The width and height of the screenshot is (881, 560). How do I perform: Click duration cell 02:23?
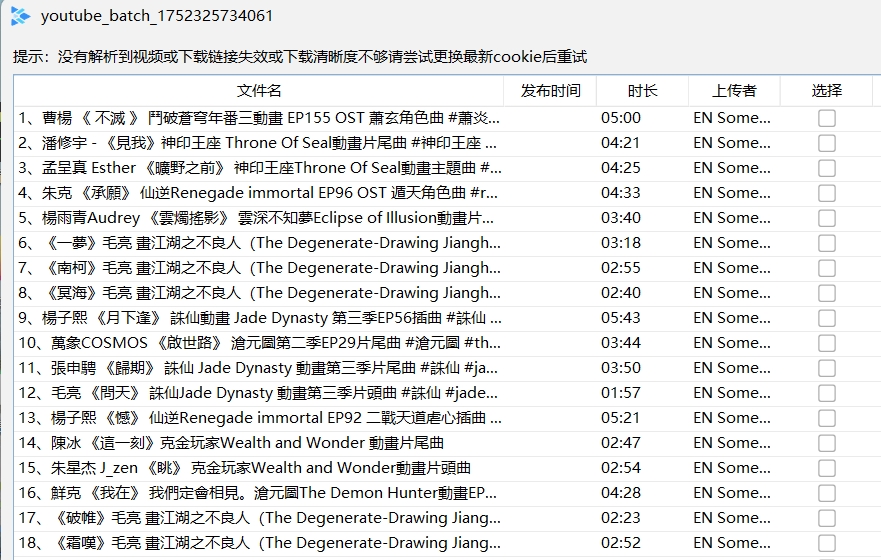tap(620, 518)
